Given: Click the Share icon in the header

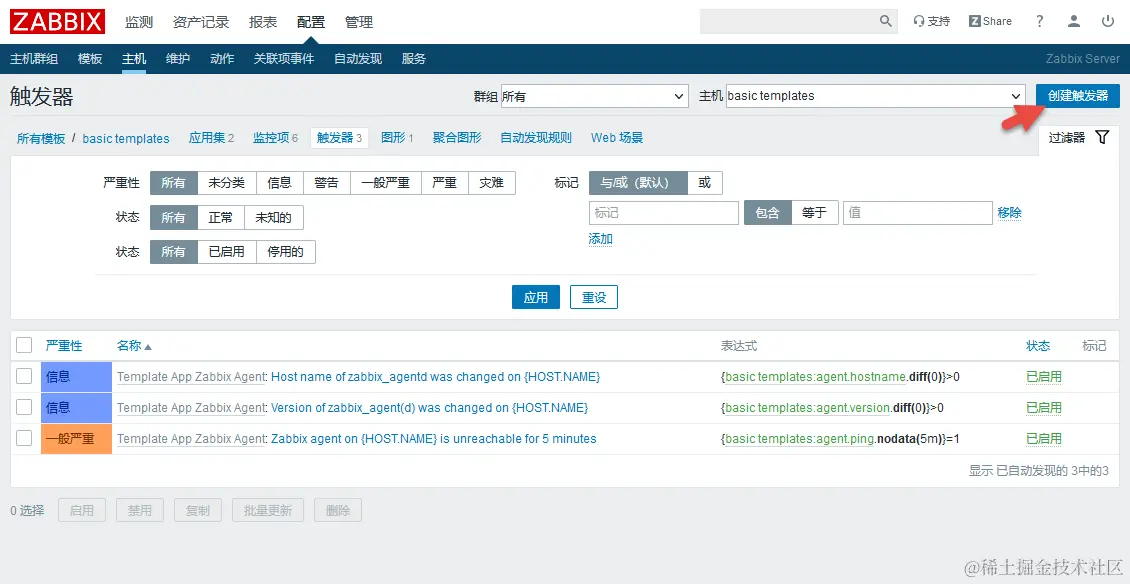Looking at the screenshot, I should pyautogui.click(x=989, y=20).
